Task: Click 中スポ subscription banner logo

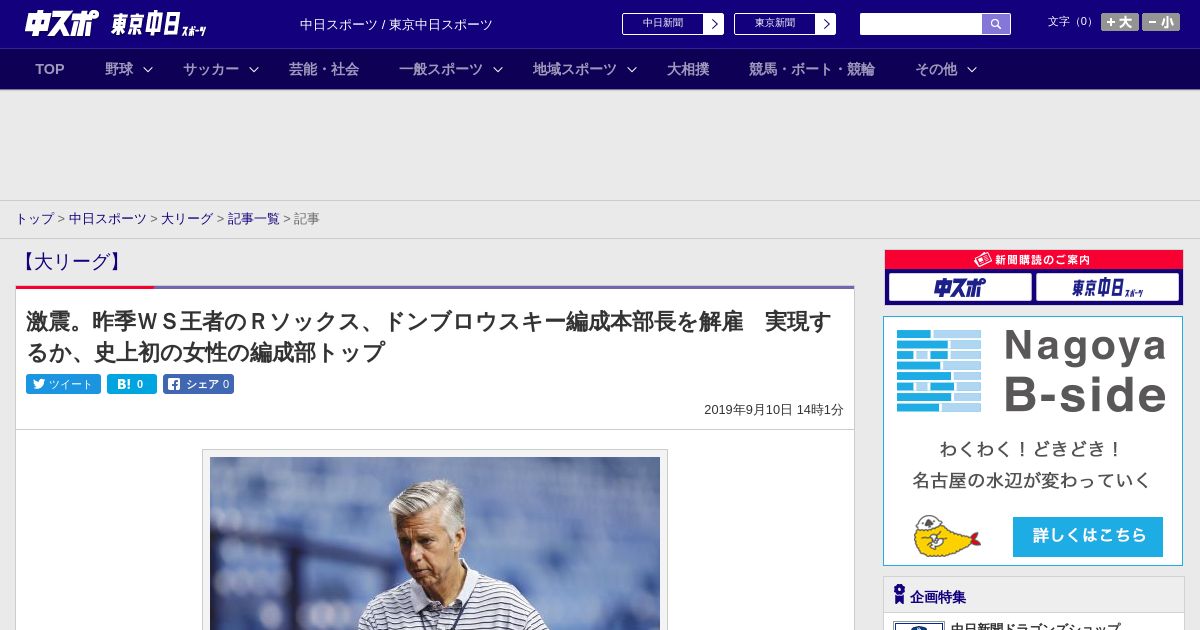Action: click(x=960, y=288)
